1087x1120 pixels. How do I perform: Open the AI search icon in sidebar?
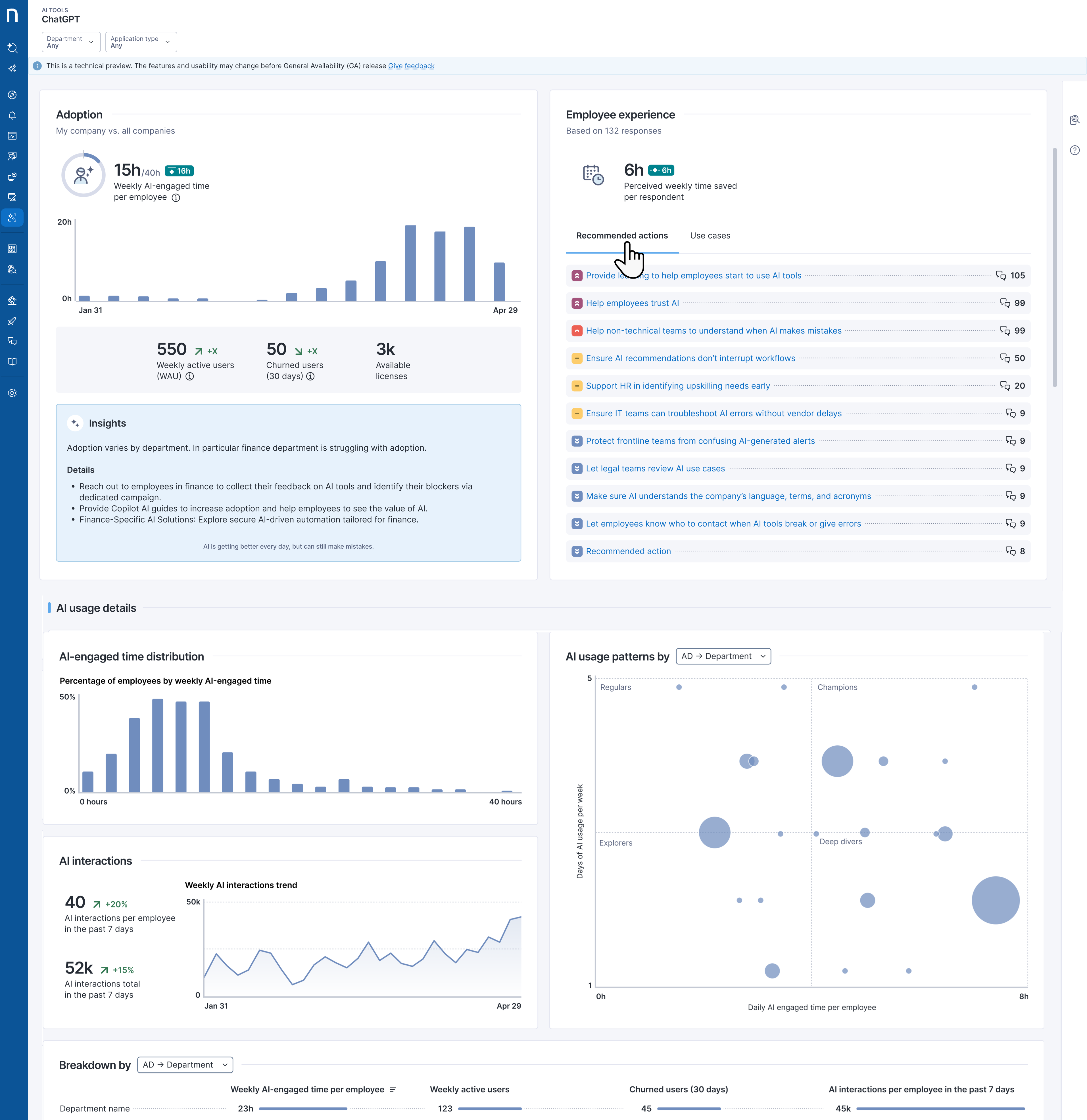[12, 48]
